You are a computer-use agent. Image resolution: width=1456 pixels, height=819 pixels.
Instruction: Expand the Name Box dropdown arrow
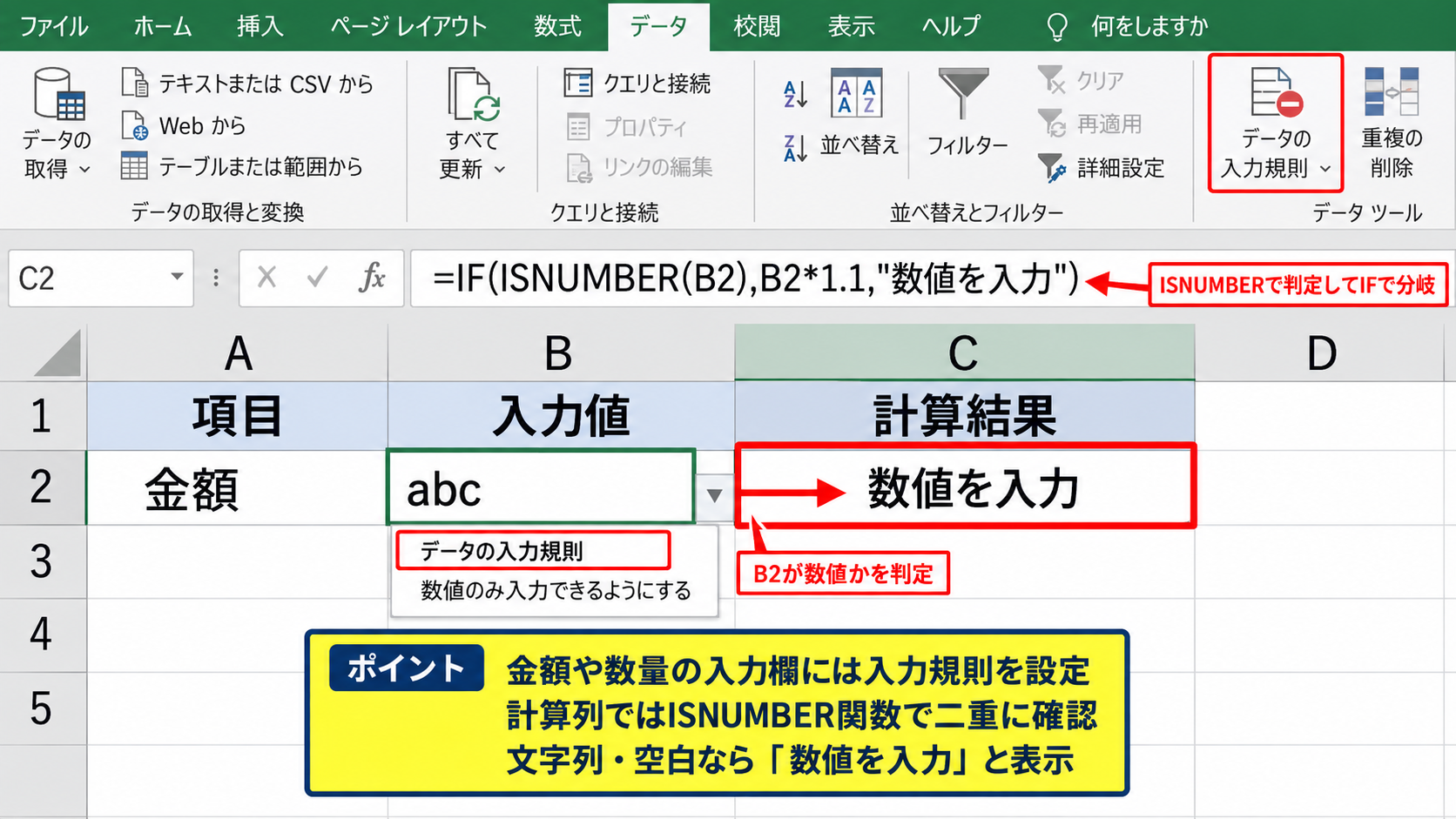[x=177, y=277]
